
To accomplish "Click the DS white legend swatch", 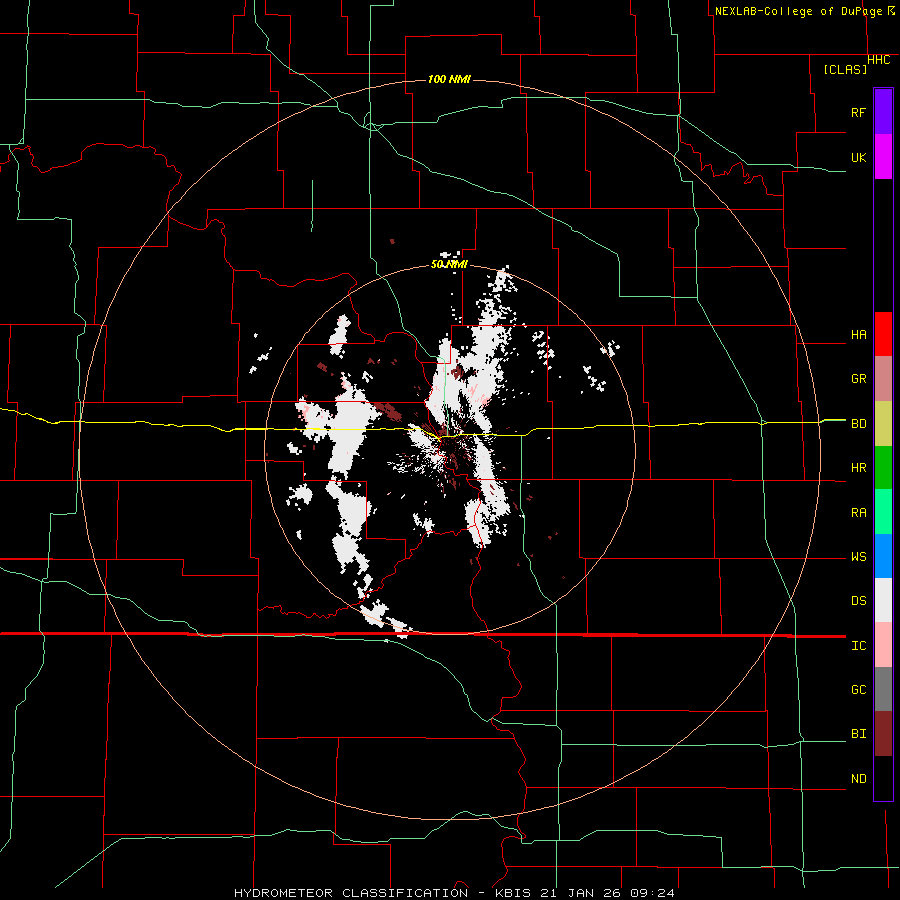I will click(x=883, y=600).
